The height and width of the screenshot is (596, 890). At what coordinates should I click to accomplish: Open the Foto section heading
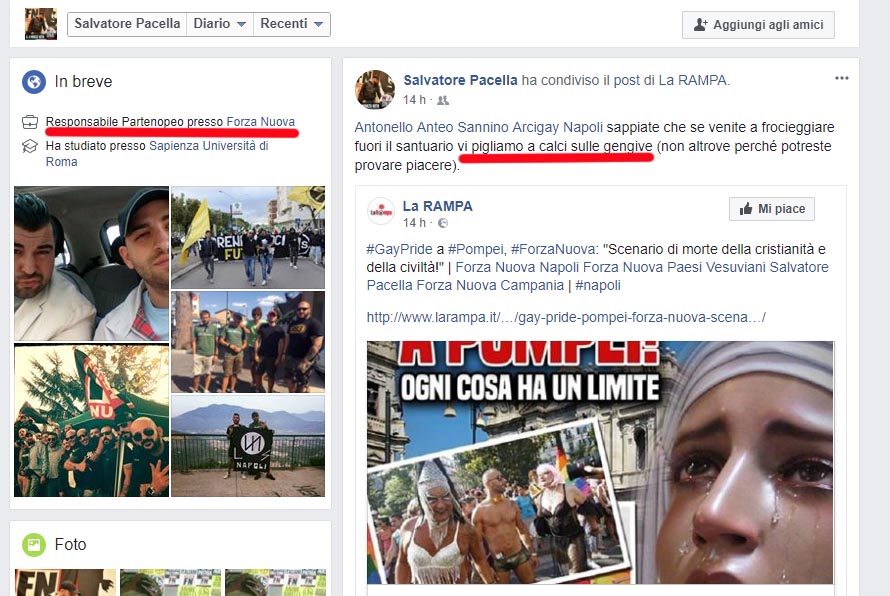[70, 544]
